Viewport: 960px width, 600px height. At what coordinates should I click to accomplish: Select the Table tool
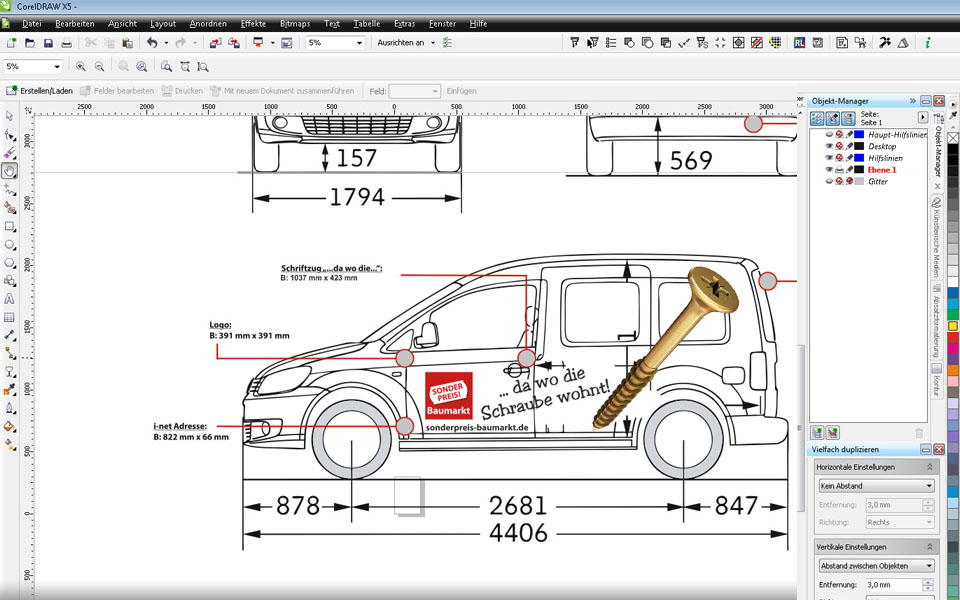[9, 317]
